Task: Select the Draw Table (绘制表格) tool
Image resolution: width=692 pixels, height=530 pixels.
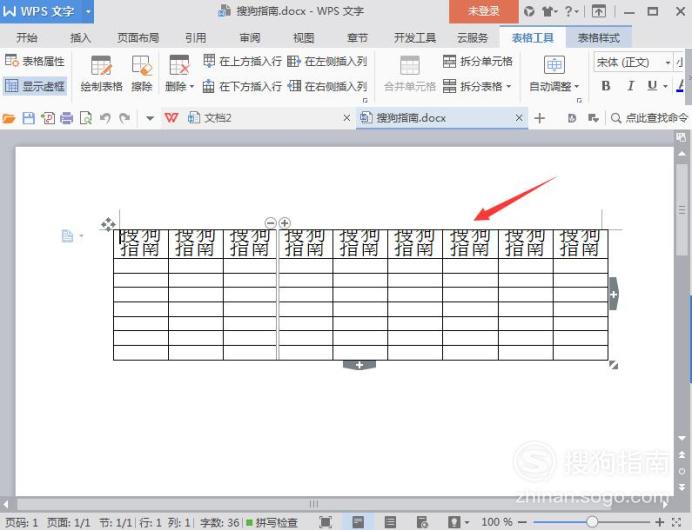Action: (x=102, y=73)
